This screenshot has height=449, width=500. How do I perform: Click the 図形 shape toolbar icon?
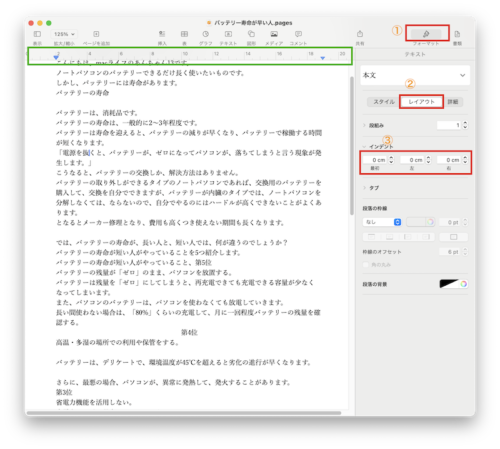[x=251, y=34]
